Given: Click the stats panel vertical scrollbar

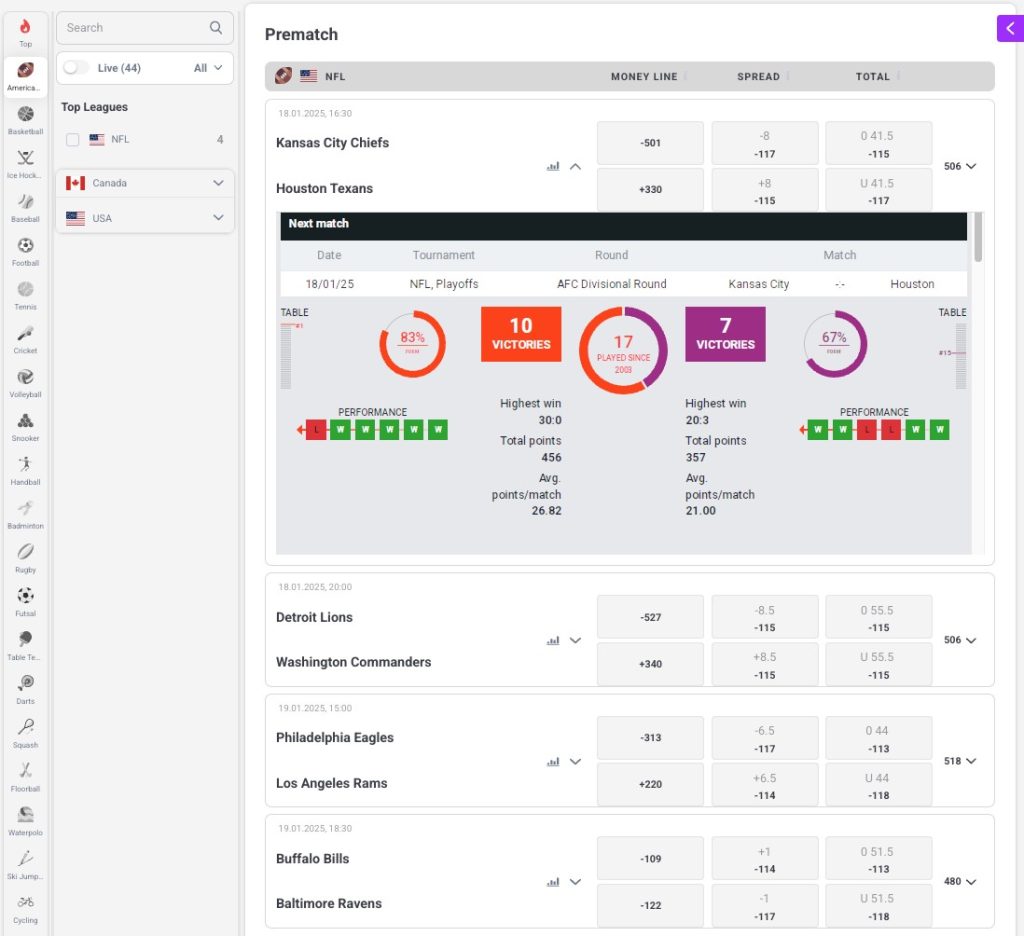Looking at the screenshot, I should tap(978, 238).
